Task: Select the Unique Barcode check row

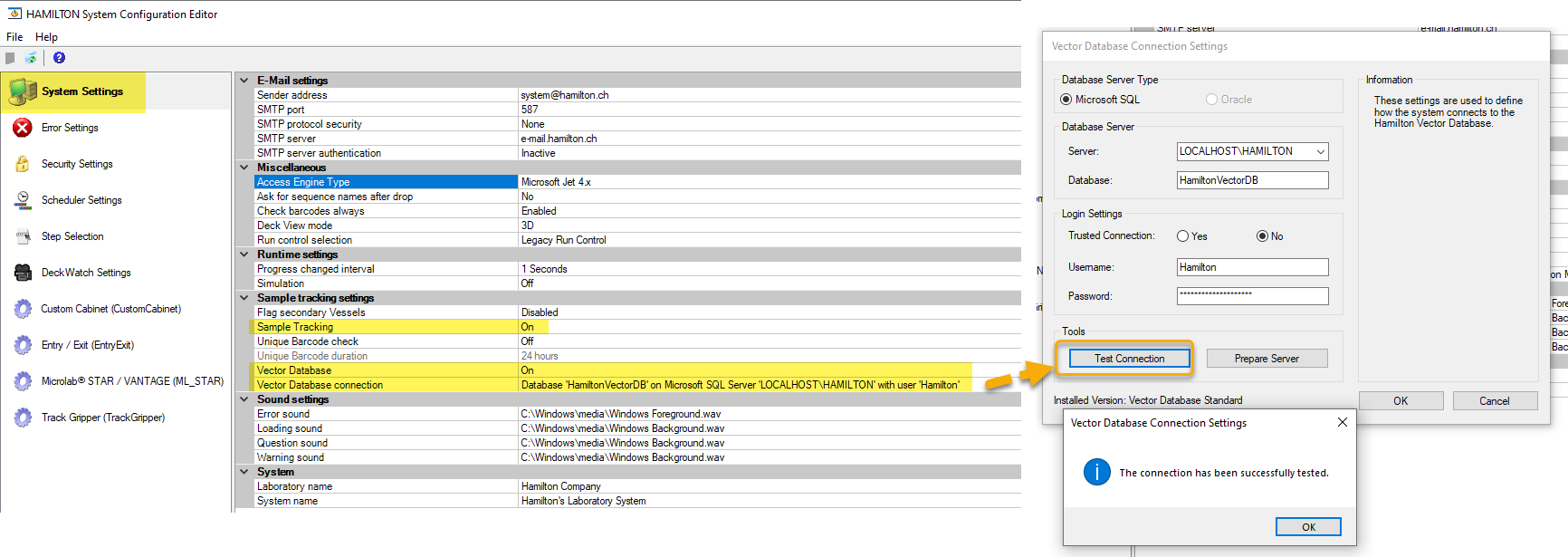Action: pos(637,341)
